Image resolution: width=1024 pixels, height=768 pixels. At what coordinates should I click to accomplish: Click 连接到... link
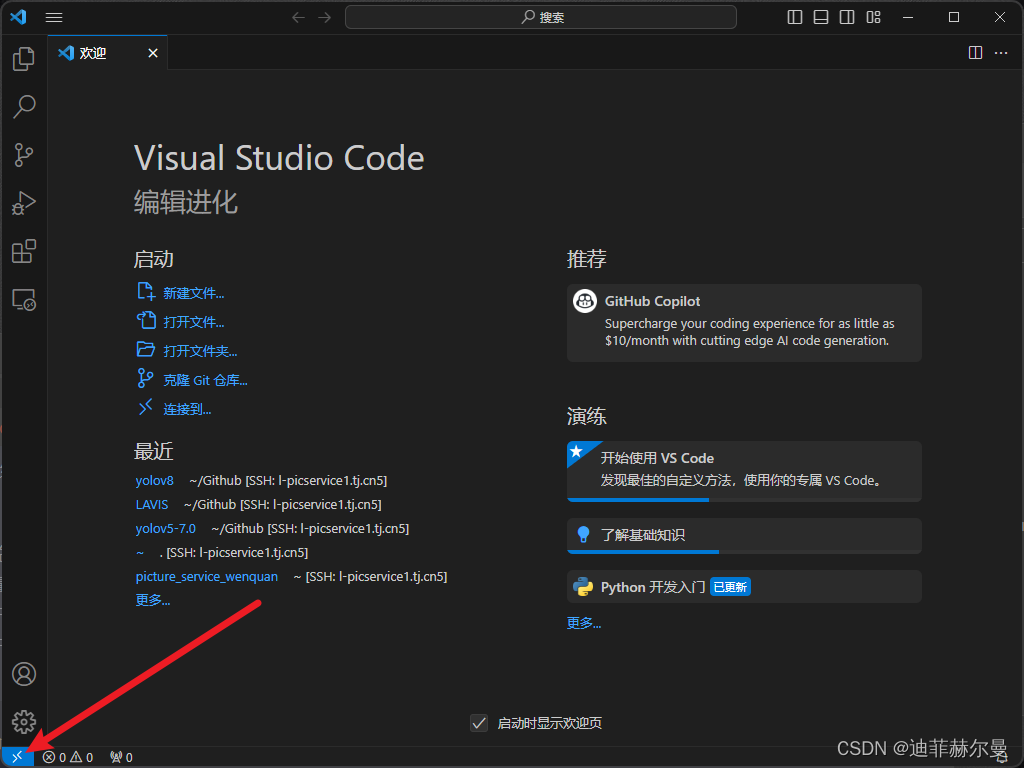(x=187, y=409)
